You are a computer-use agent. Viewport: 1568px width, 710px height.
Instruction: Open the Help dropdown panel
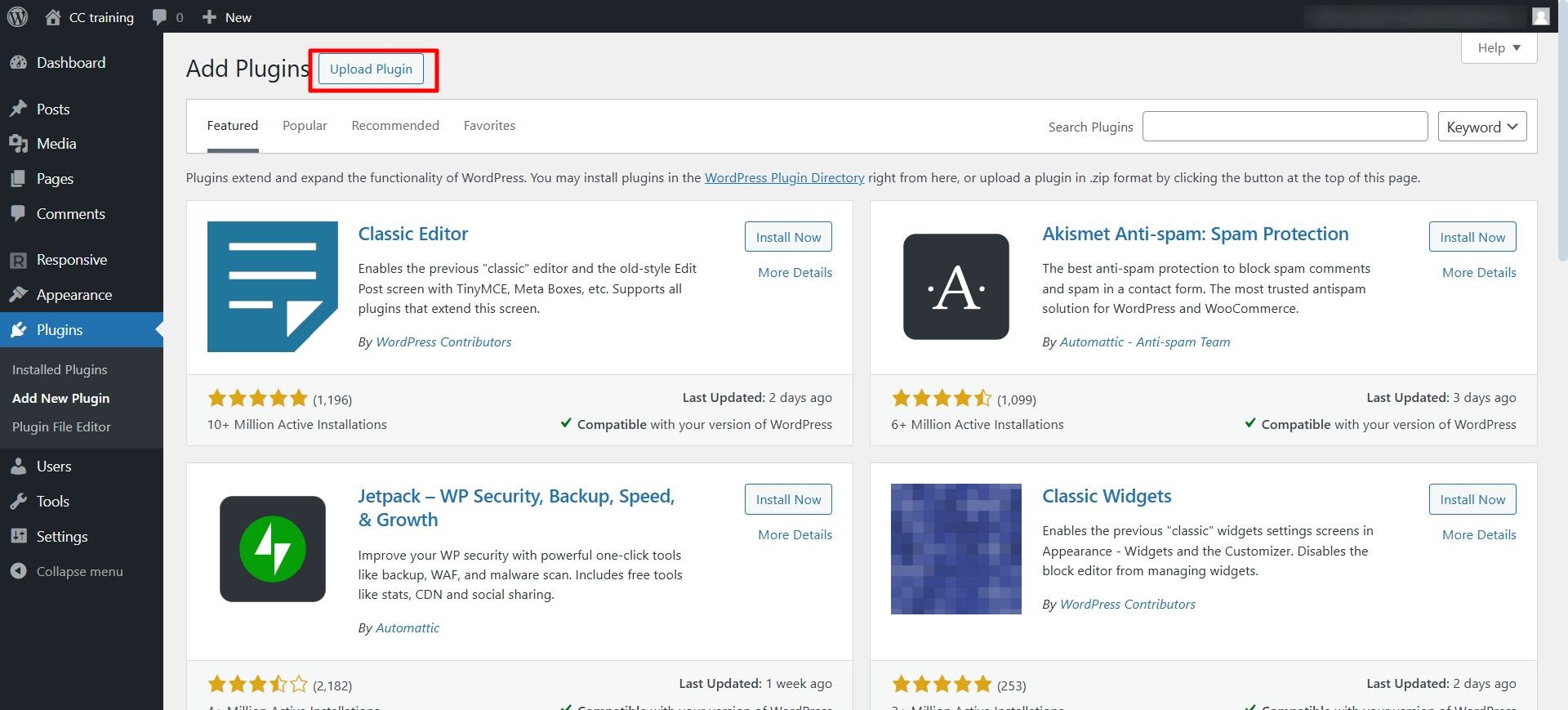pos(1499,48)
